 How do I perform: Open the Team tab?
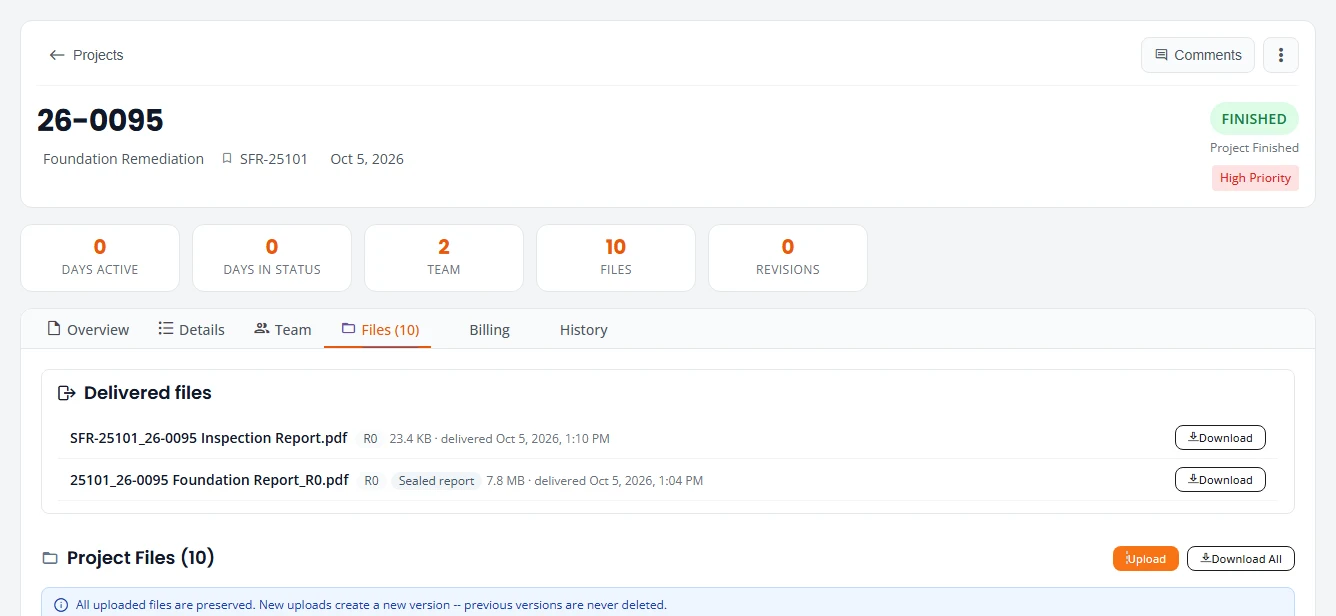283,329
